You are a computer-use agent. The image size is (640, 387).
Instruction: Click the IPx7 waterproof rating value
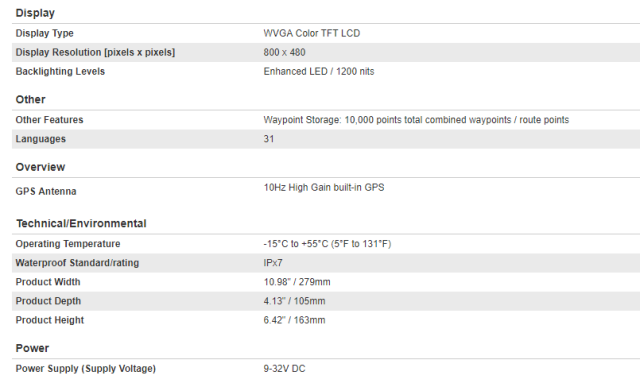(273, 263)
